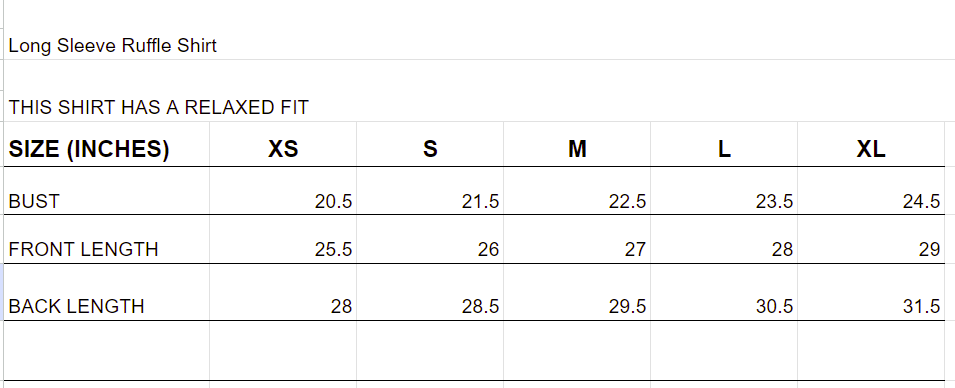The width and height of the screenshot is (955, 388).
Task: Select the L front length value 28
Action: [x=724, y=239]
